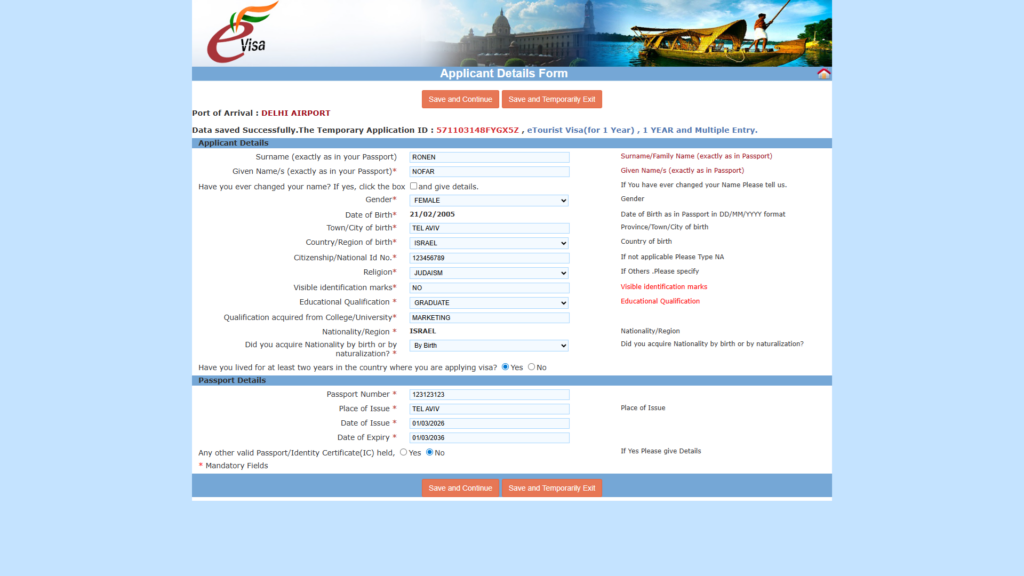Expand the Country/Region of birth dropdown
Image resolution: width=1024 pixels, height=576 pixels.
[489, 243]
